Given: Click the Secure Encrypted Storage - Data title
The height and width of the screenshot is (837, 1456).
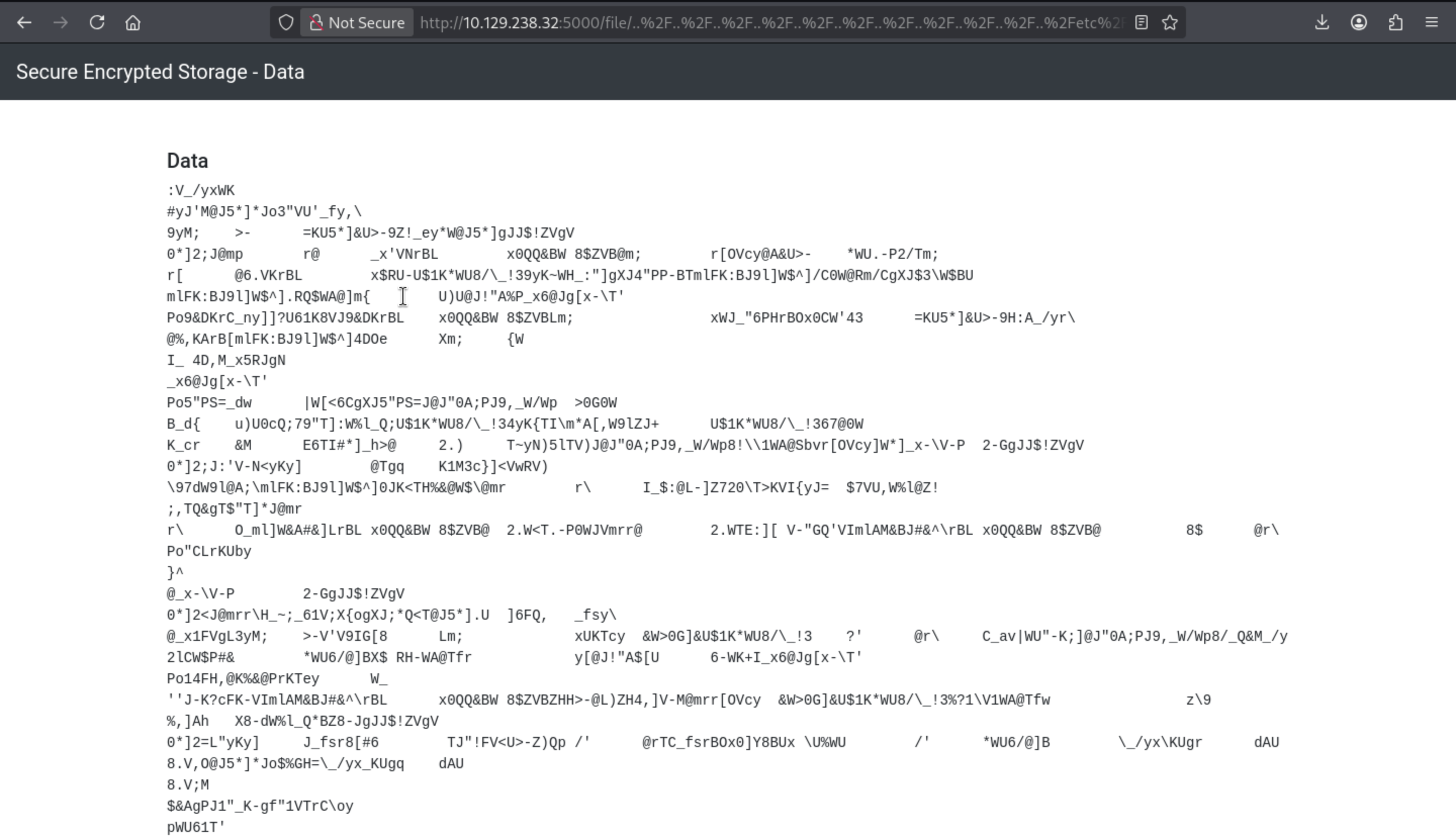Looking at the screenshot, I should click(x=160, y=72).
